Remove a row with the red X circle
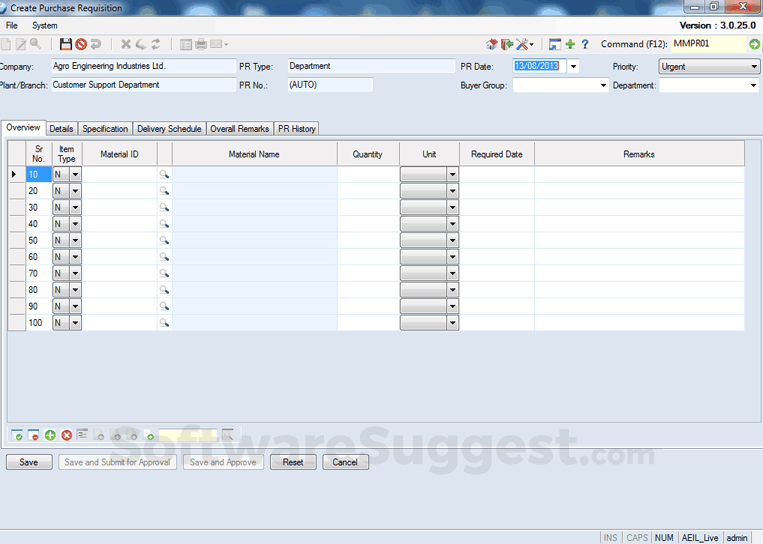This screenshot has height=544, width=763. point(67,435)
